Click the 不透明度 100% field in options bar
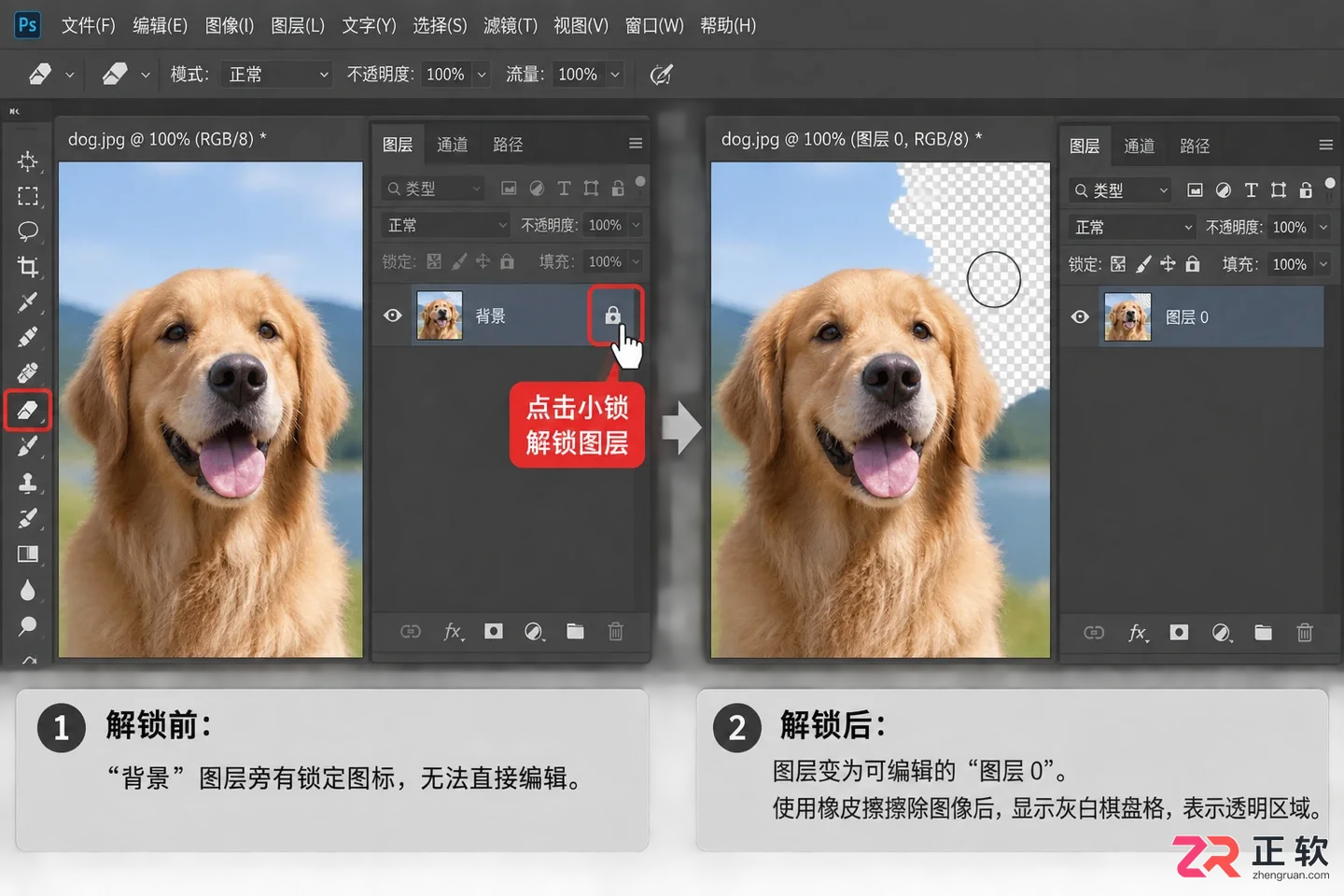This screenshot has width=1344, height=896. coord(447,74)
